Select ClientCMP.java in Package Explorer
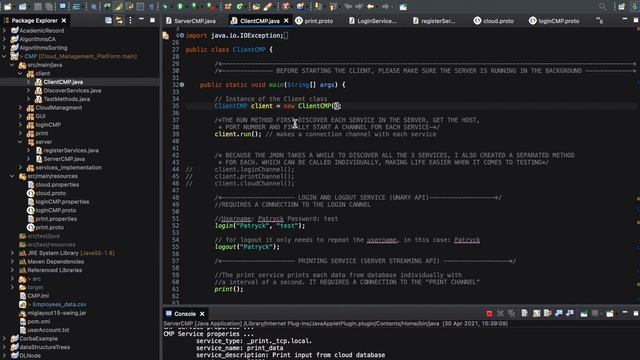Screen dimensions: 640x360 click(63, 82)
